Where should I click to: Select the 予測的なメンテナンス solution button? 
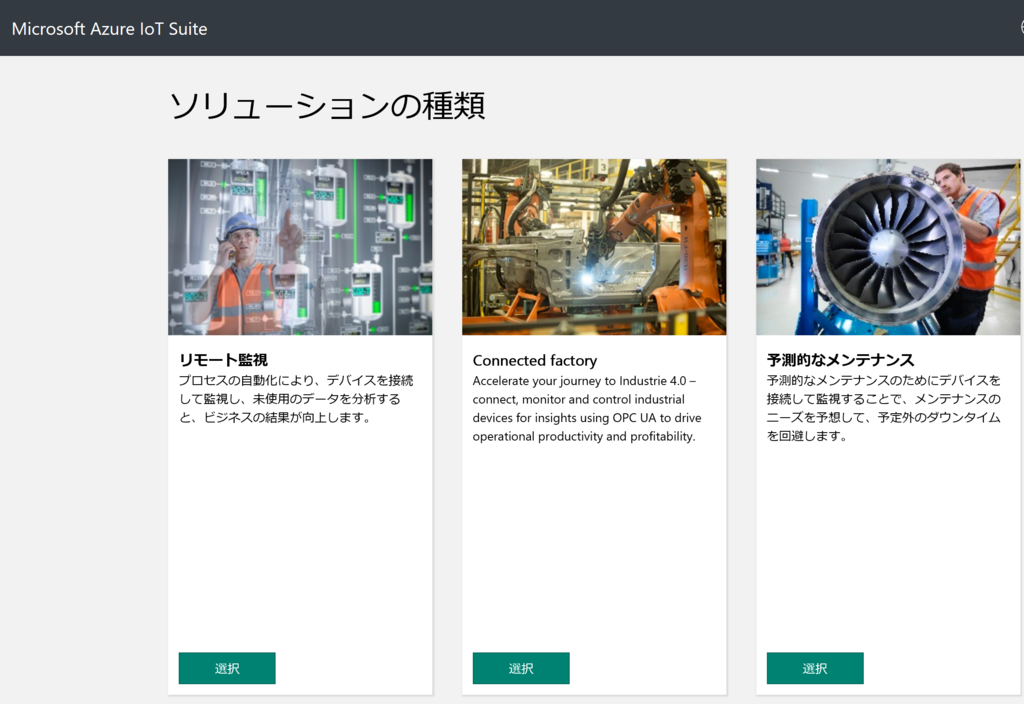(x=814, y=668)
